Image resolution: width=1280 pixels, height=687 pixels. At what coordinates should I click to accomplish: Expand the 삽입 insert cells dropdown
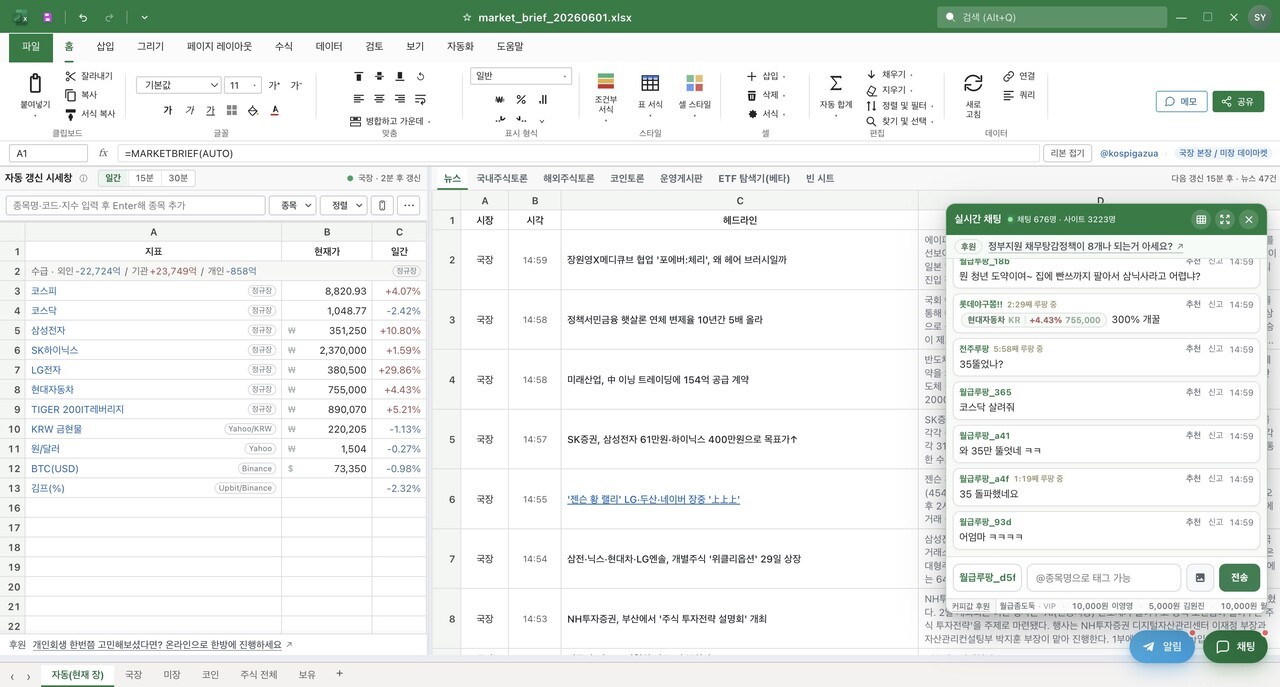click(x=766, y=76)
